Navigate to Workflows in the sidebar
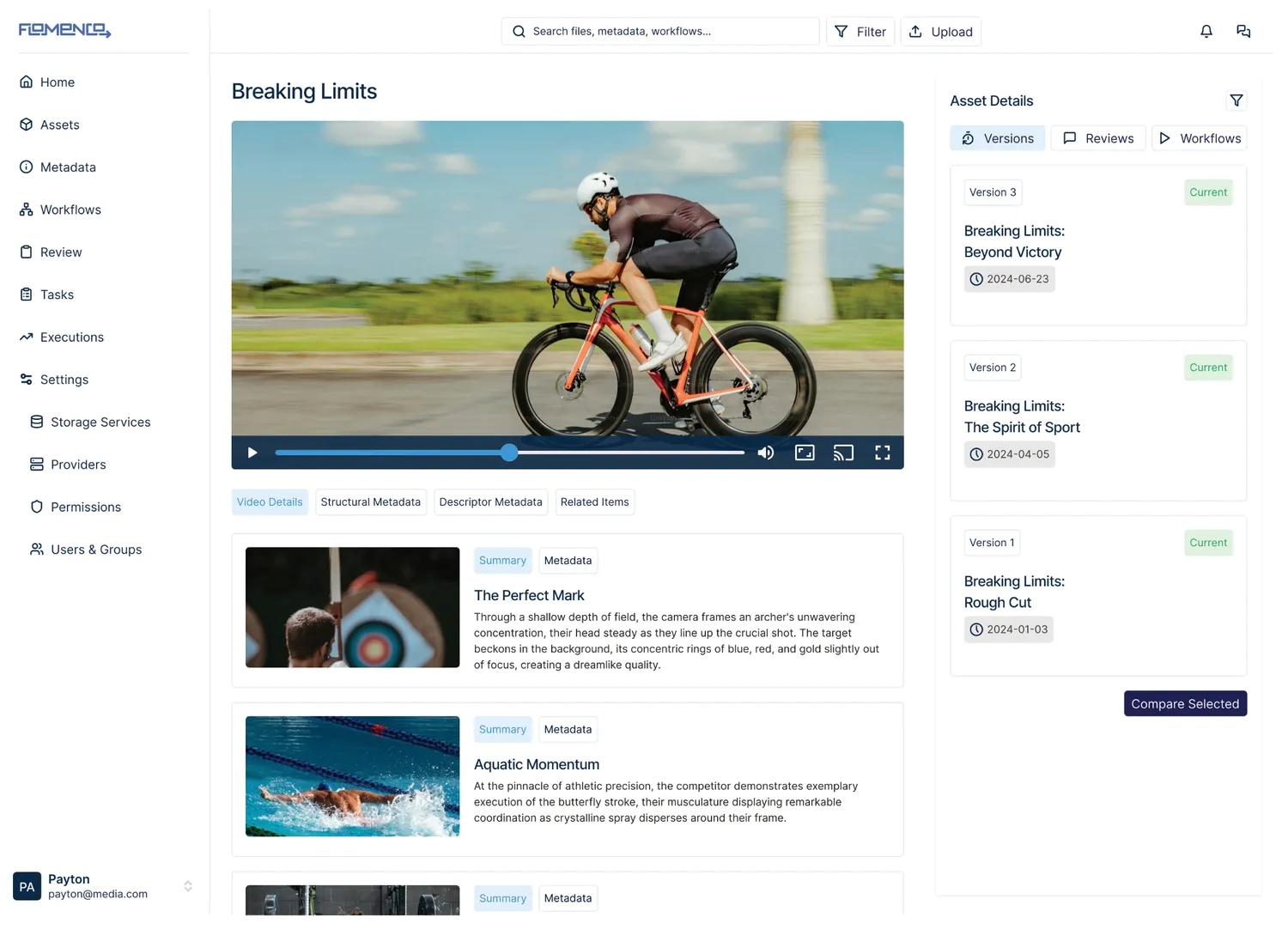 [60, 210]
